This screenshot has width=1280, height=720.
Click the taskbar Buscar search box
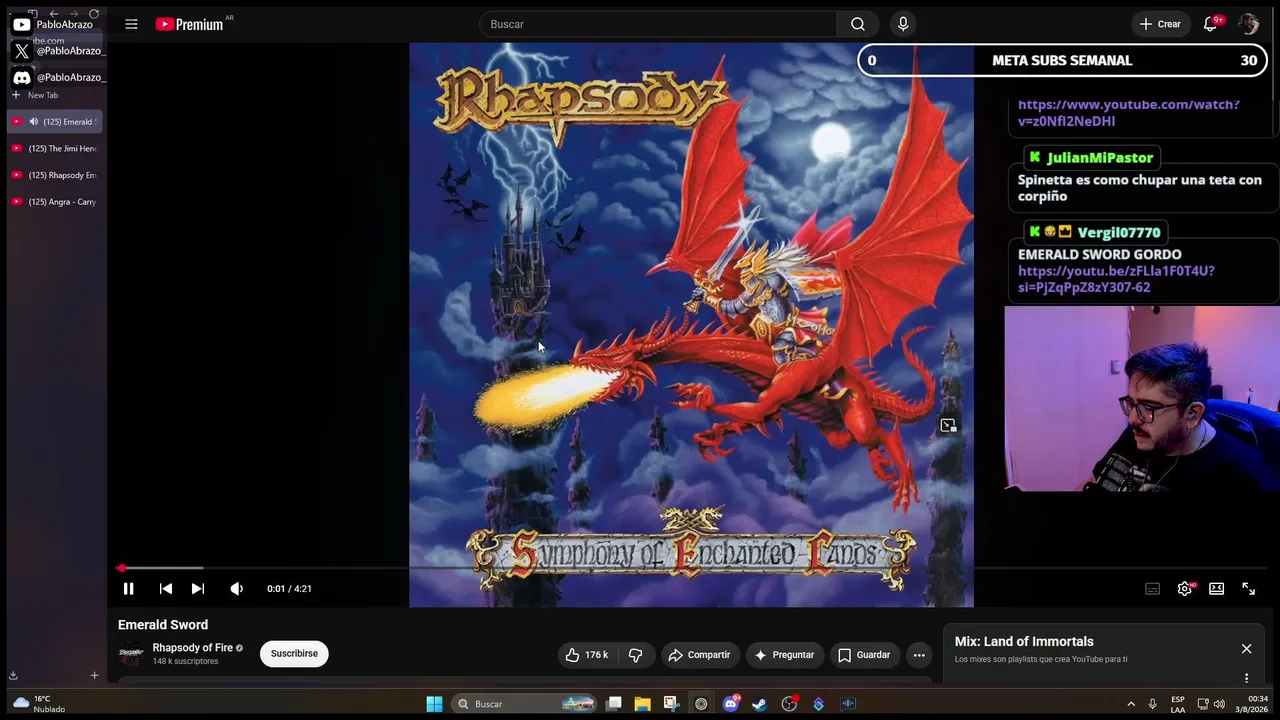click(525, 704)
